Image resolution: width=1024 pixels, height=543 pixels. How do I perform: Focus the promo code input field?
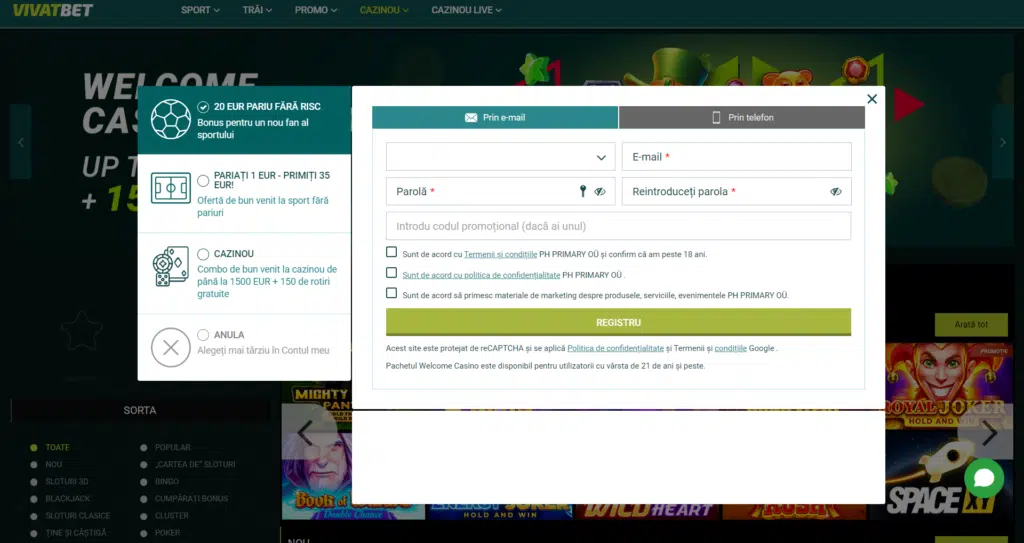618,226
